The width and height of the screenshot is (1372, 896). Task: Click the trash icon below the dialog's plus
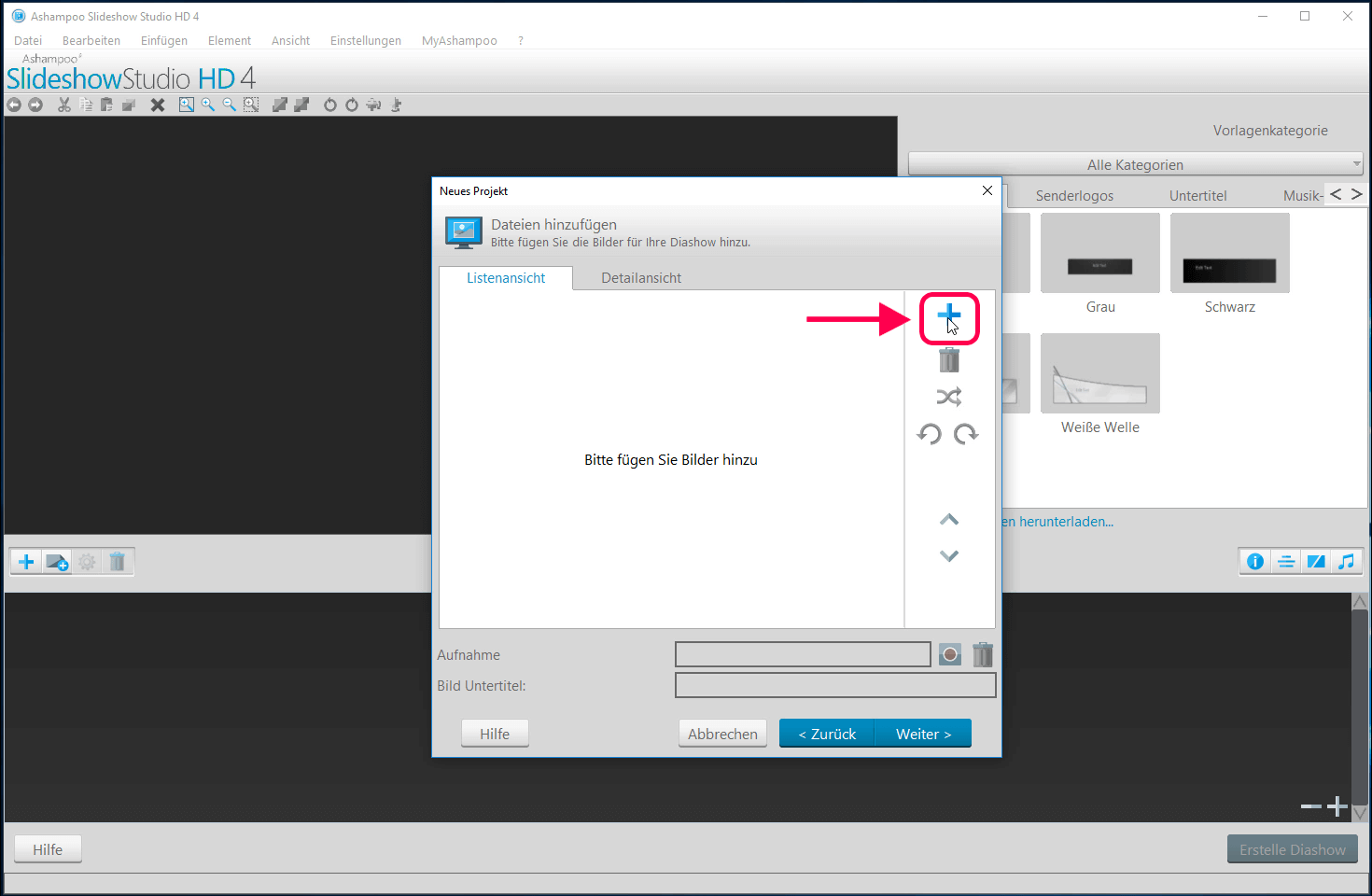pyautogui.click(x=949, y=359)
